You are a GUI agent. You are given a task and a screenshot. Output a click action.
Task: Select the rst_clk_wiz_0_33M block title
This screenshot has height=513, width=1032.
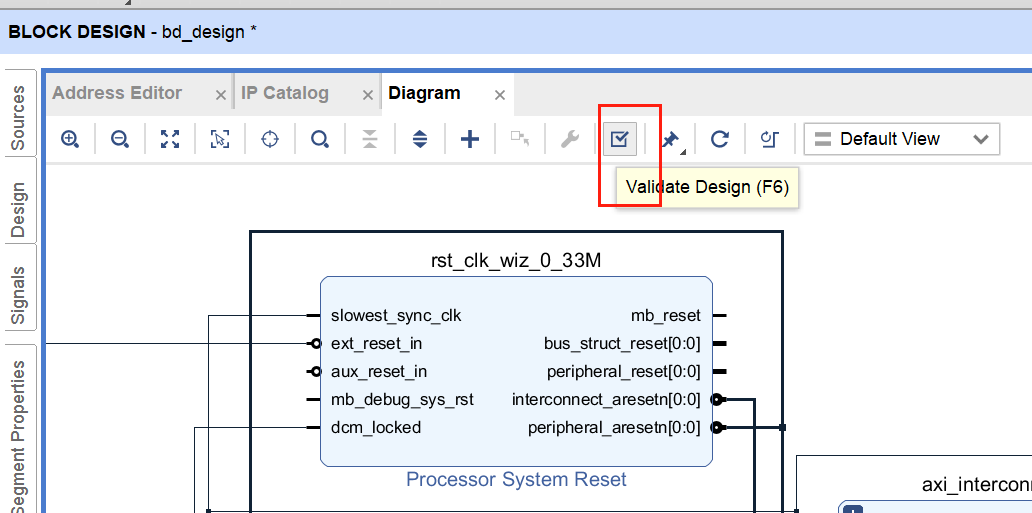point(516,261)
